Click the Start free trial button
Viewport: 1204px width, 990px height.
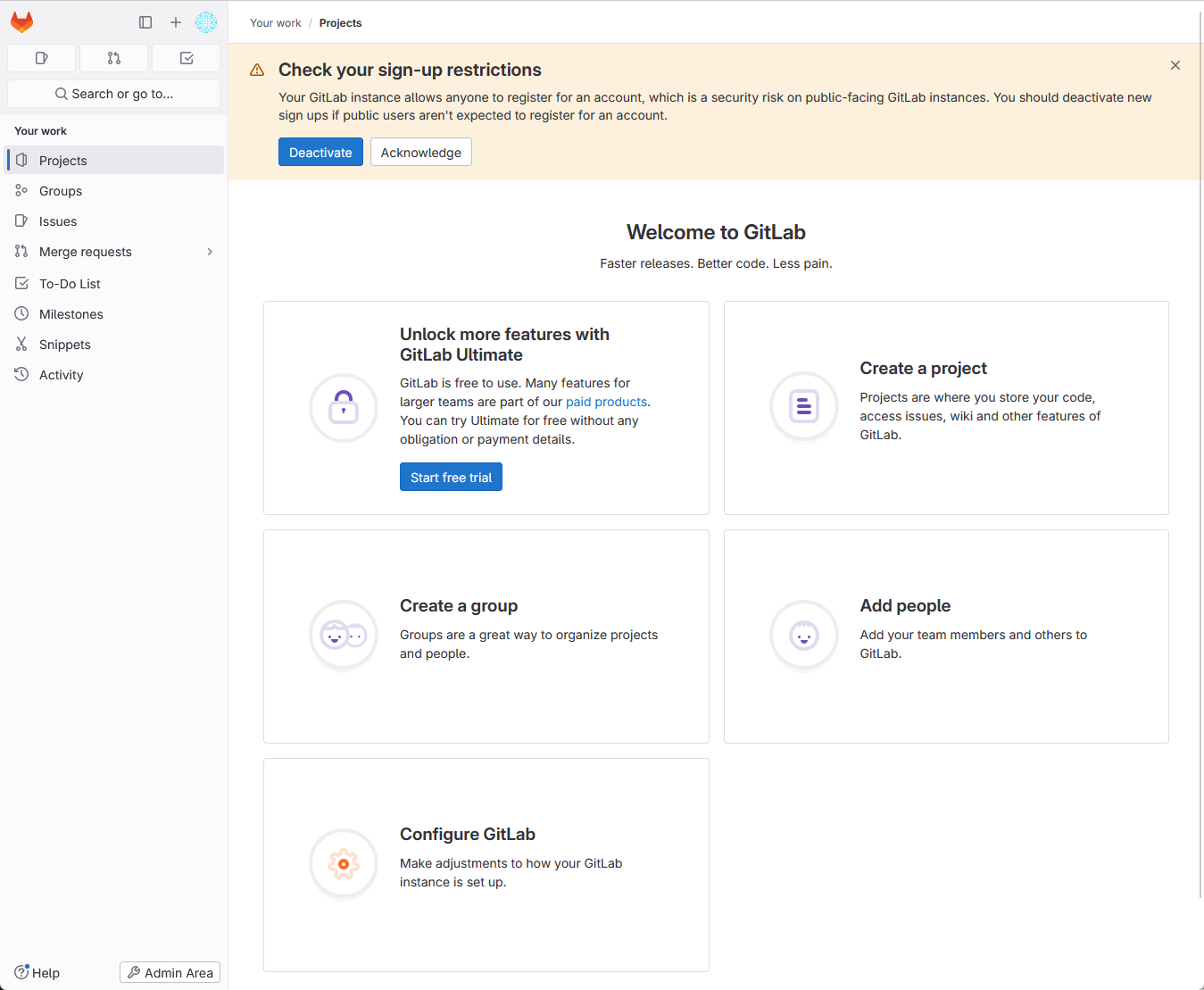[x=451, y=477]
